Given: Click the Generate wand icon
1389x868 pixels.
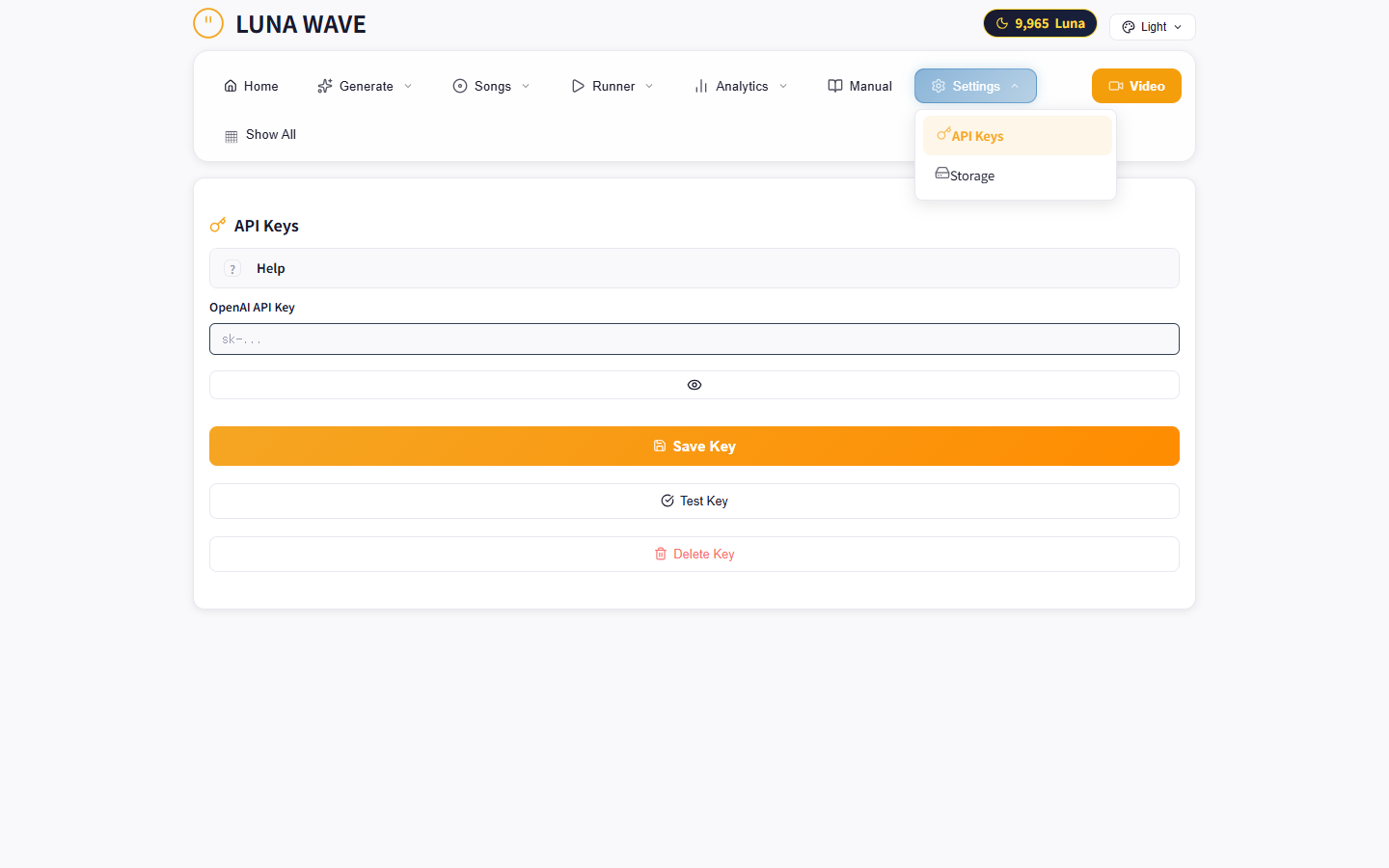Looking at the screenshot, I should point(325,86).
